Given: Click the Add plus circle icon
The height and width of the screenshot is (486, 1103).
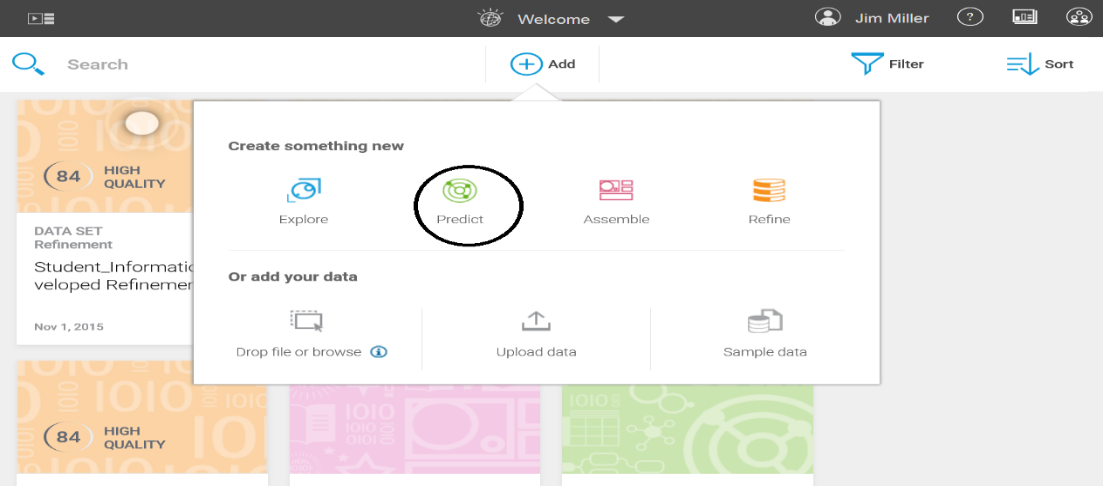Looking at the screenshot, I should pyautogui.click(x=526, y=64).
